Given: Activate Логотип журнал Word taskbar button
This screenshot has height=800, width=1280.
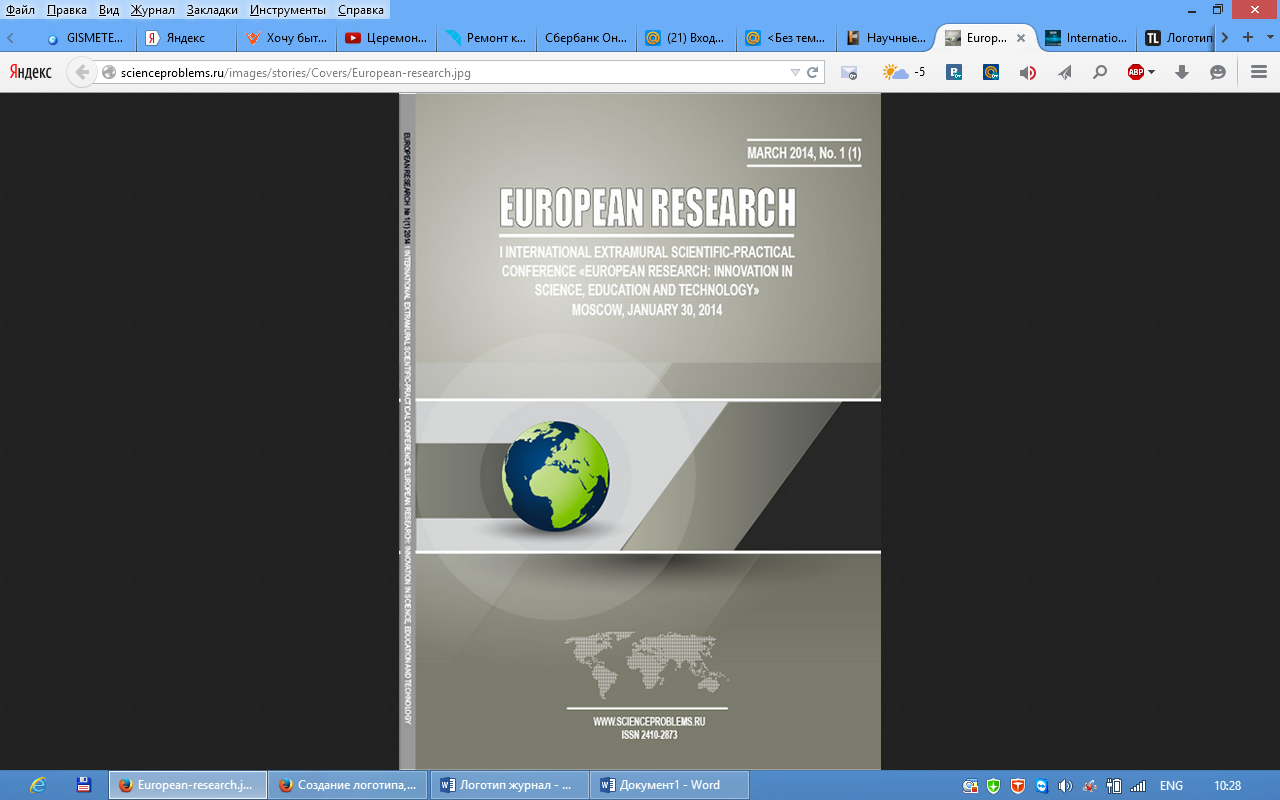Looking at the screenshot, I should coord(509,785).
